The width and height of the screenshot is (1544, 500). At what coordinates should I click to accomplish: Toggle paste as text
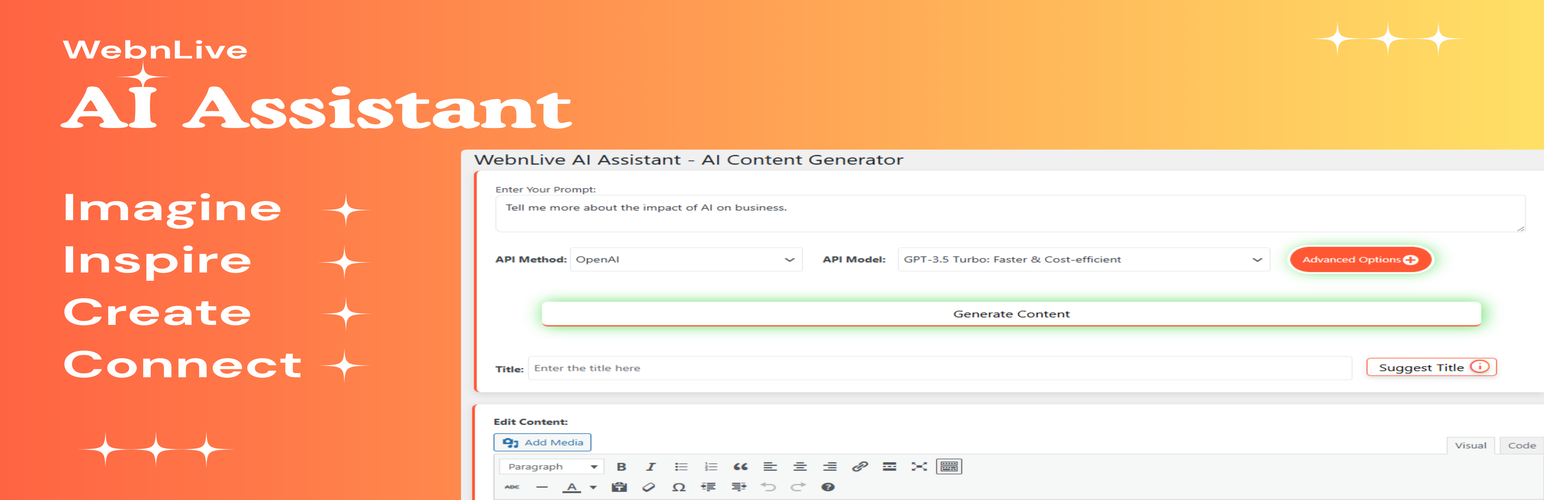click(619, 488)
